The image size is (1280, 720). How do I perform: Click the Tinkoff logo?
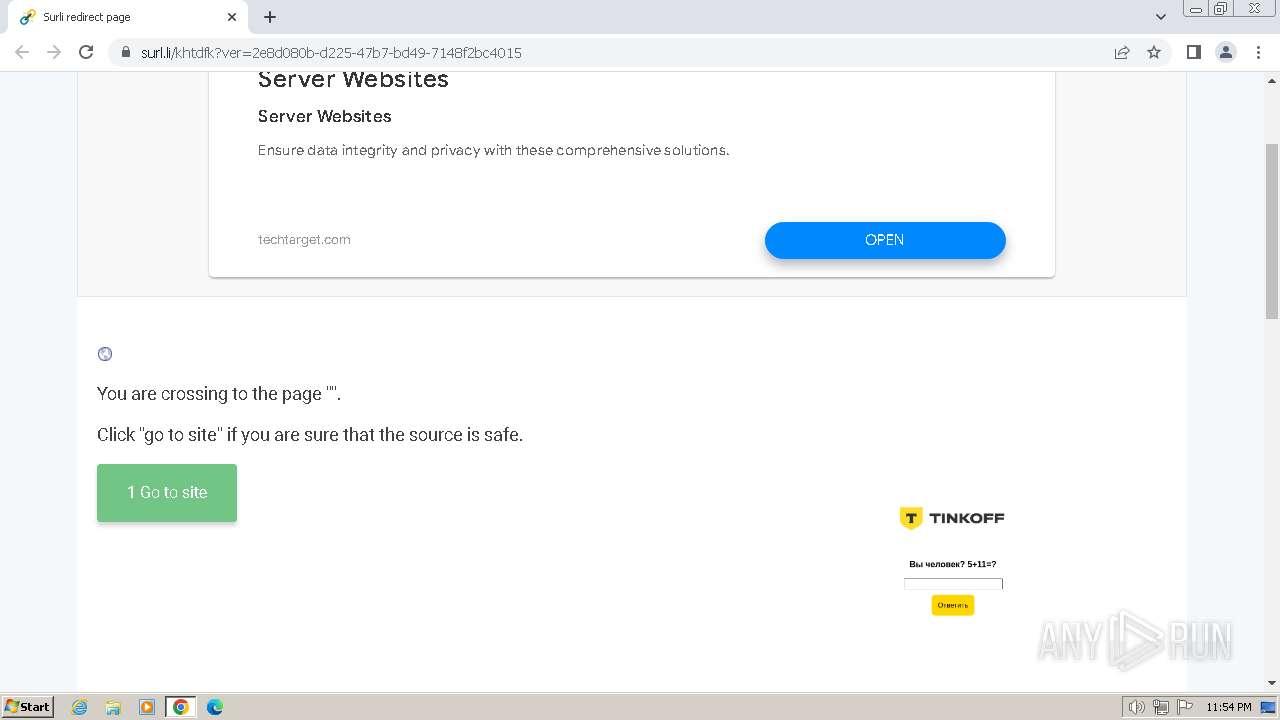(x=952, y=518)
